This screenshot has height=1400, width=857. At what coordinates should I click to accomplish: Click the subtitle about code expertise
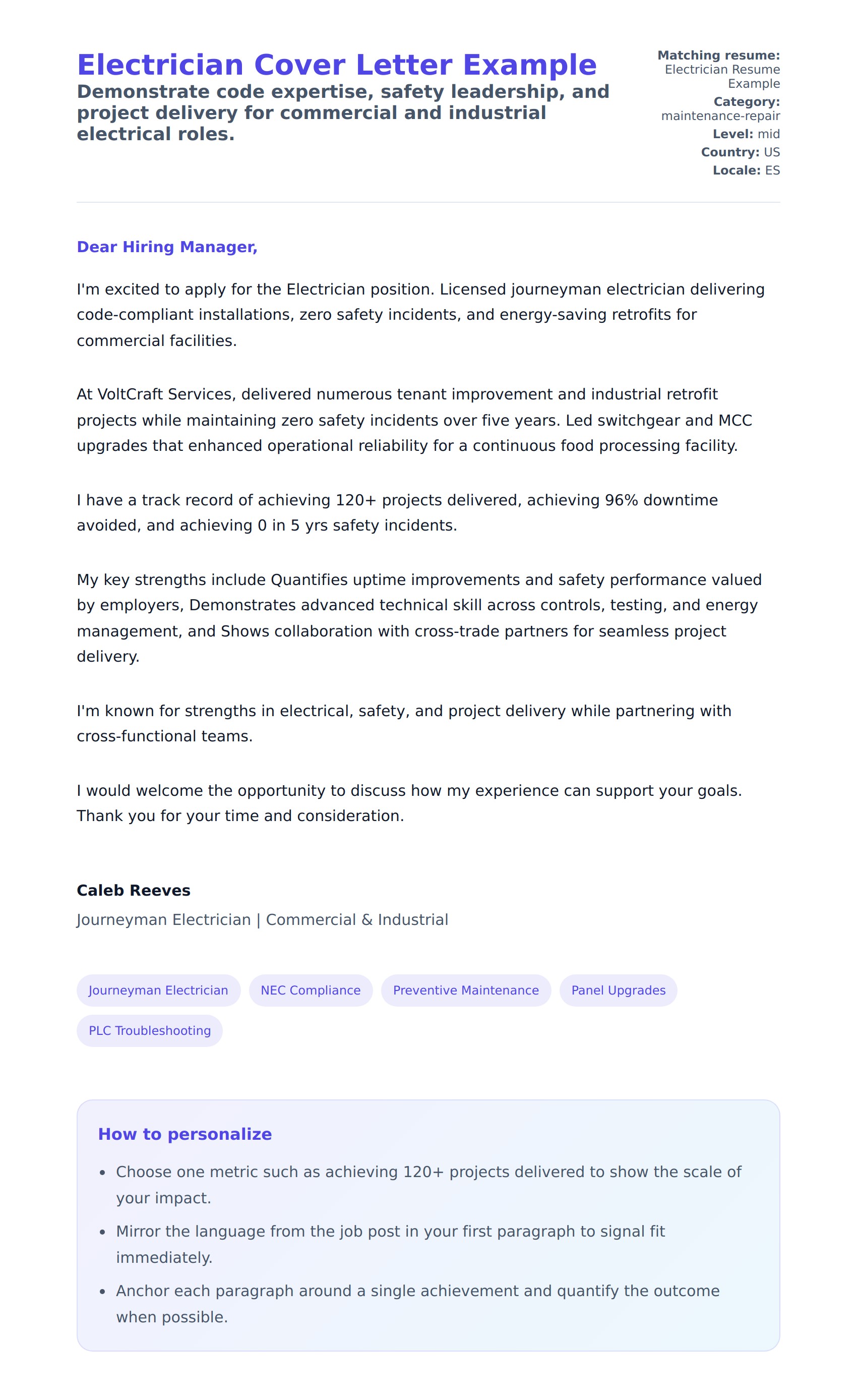[342, 112]
